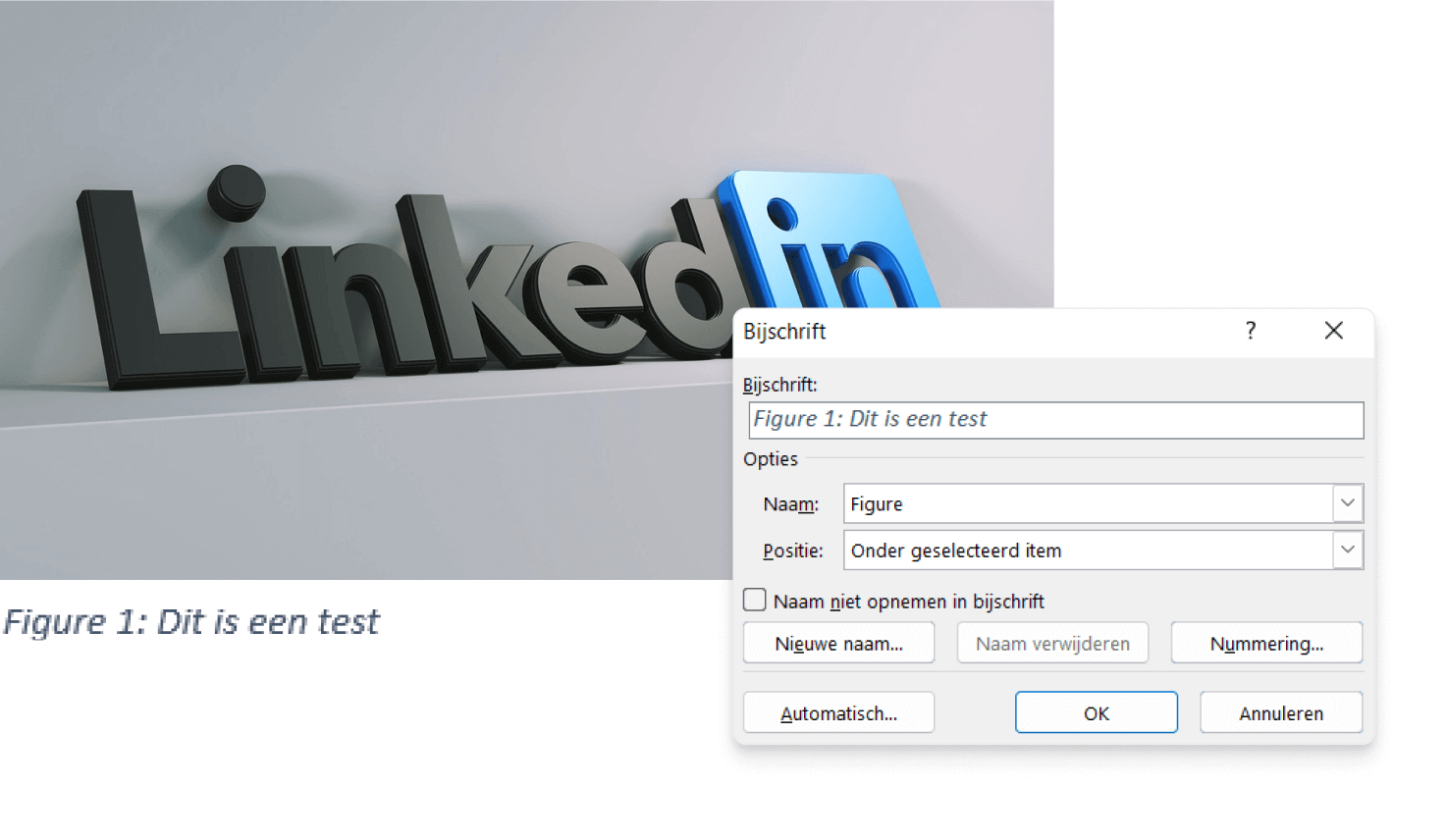The image size is (1447, 840).
Task: Click the Naam verwijderen button
Action: [x=1052, y=644]
